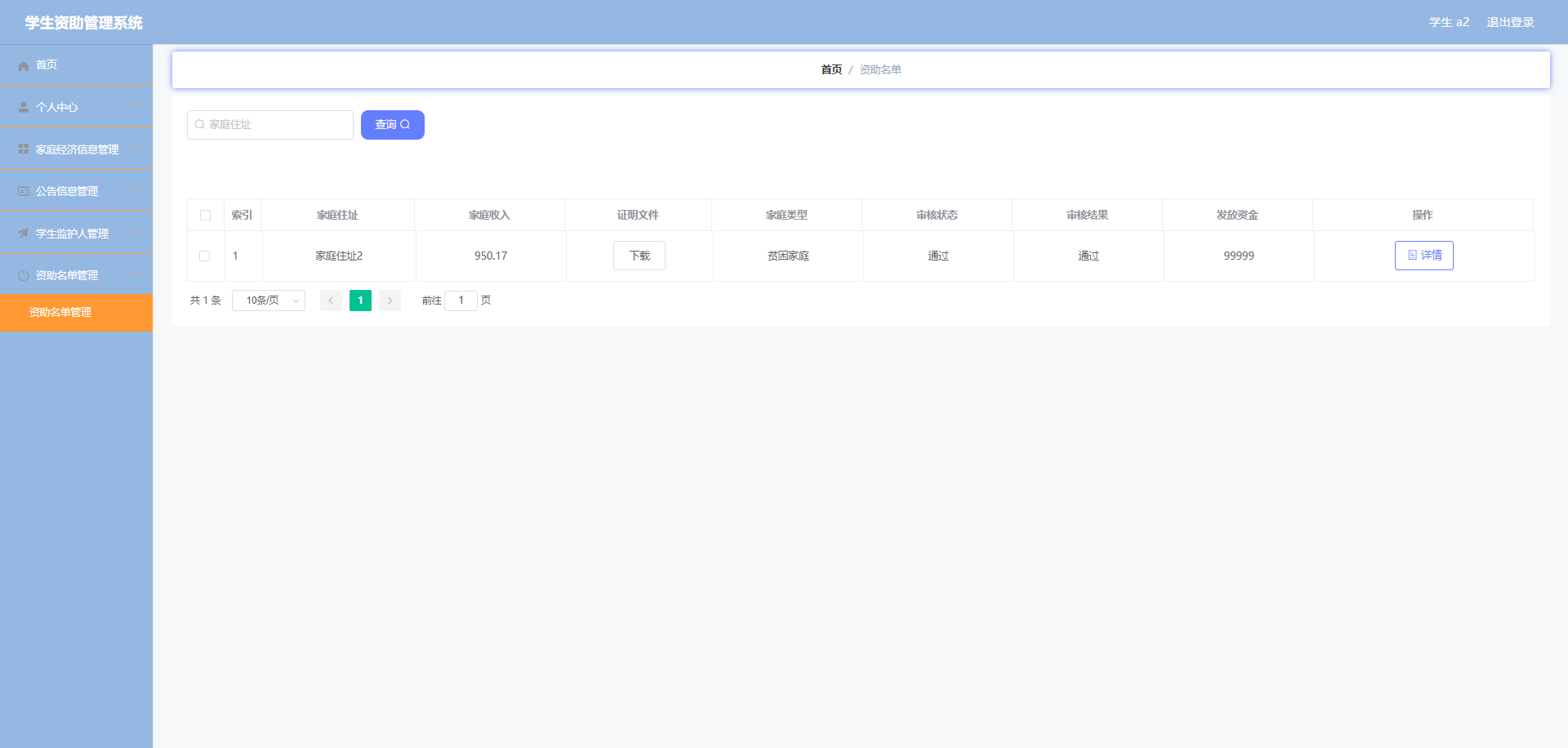Click 退出登录 in top bar
The image size is (1568, 748).
click(1510, 22)
